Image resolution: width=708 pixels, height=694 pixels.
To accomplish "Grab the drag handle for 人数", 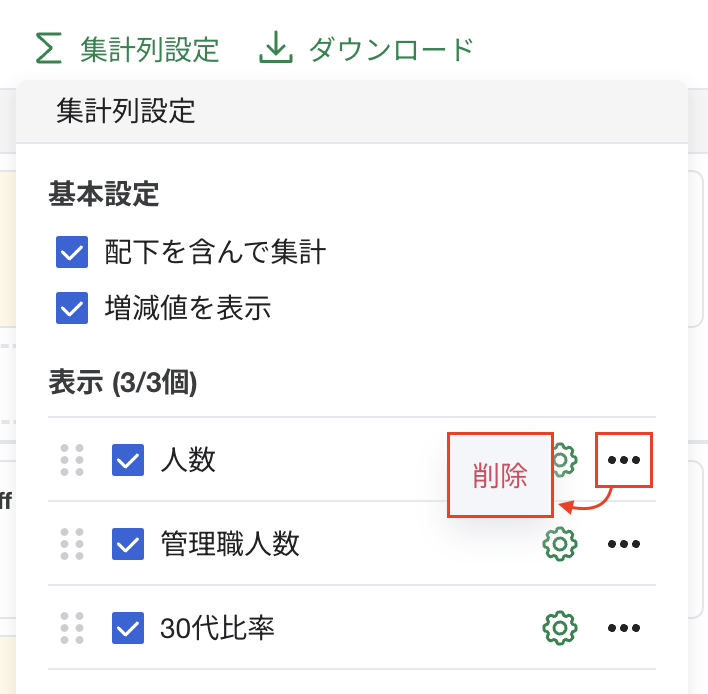I will [72, 459].
